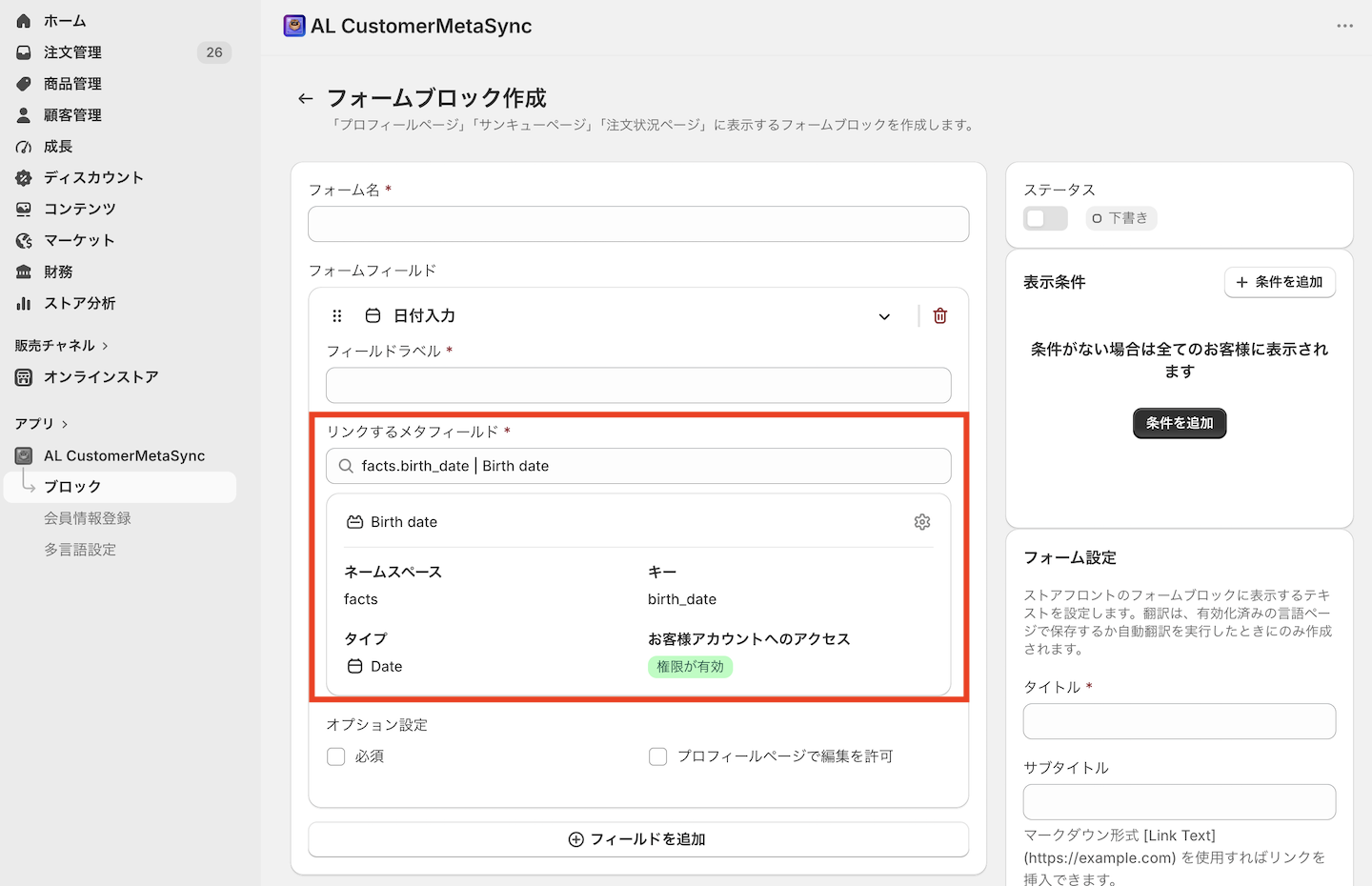
Task: Click the AL CustomerMetaSync sidebar app icon
Action: (x=24, y=456)
